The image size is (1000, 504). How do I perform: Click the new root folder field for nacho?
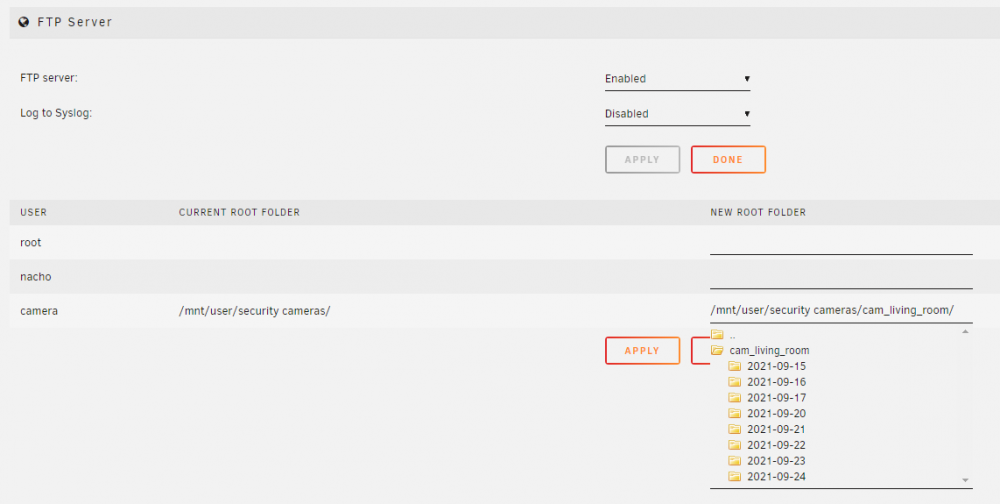(841, 278)
